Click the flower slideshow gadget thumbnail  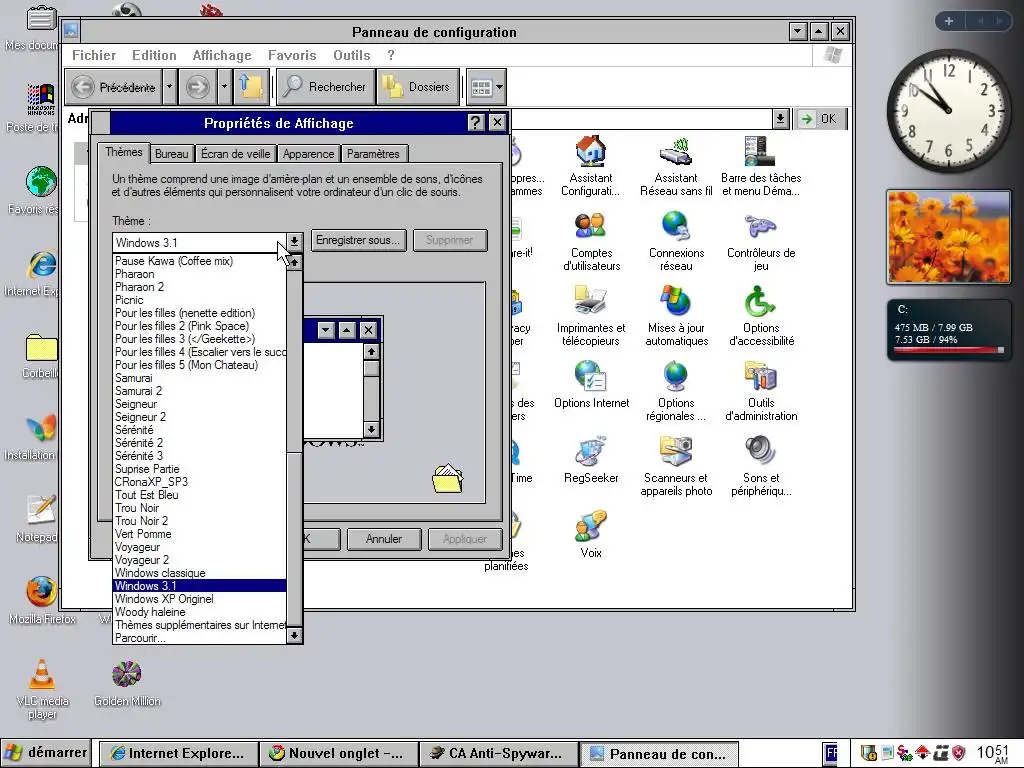point(948,237)
